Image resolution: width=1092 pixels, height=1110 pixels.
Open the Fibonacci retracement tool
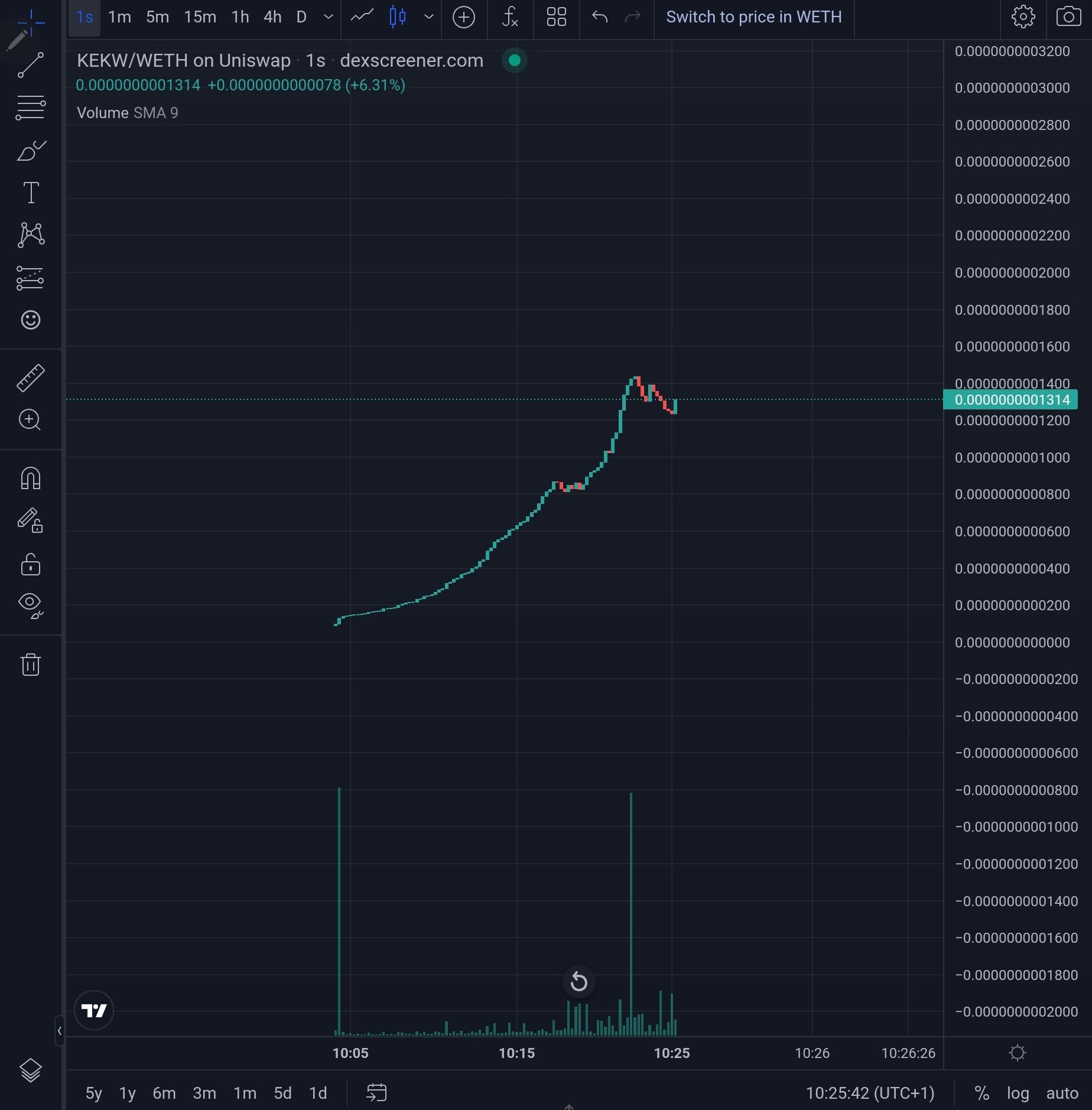tap(31, 108)
